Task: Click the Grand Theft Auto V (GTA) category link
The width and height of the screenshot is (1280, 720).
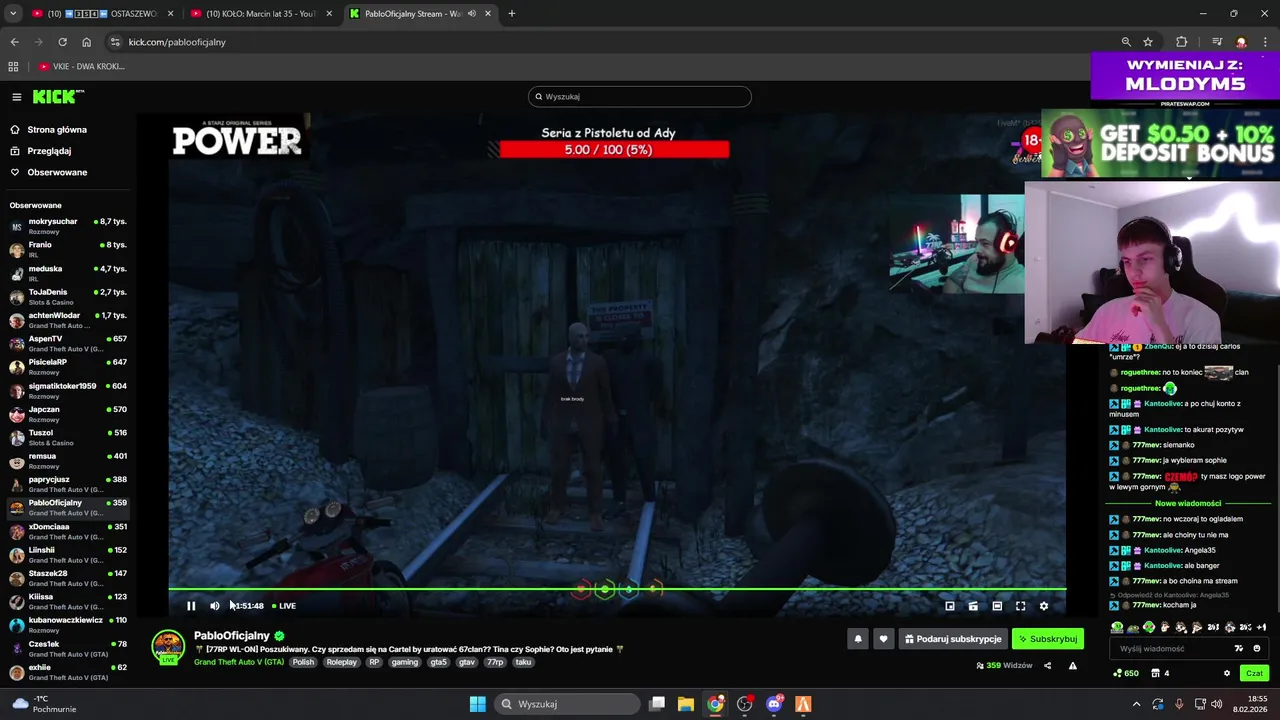Action: click(239, 662)
